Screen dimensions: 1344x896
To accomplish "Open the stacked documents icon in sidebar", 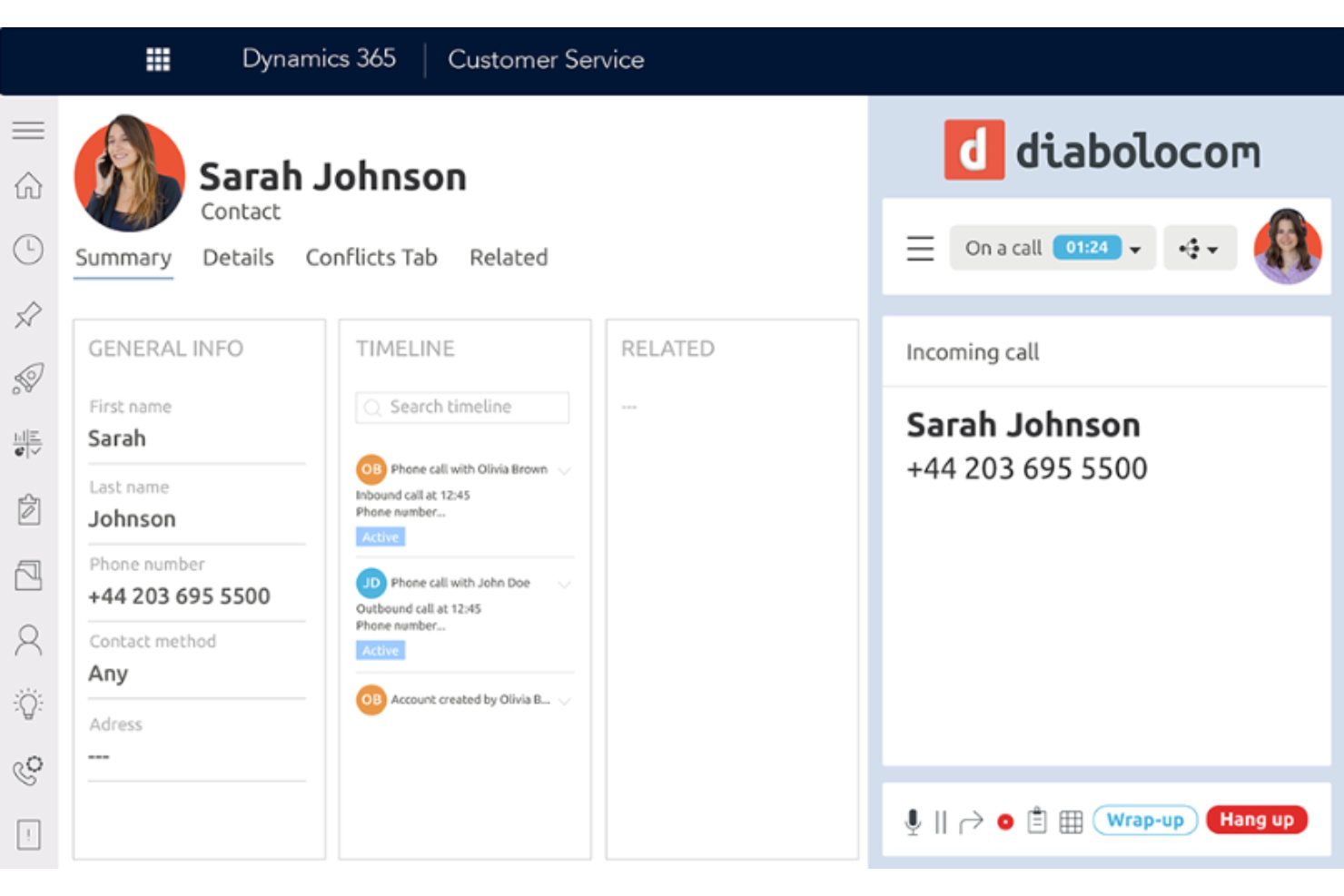I will (x=28, y=575).
